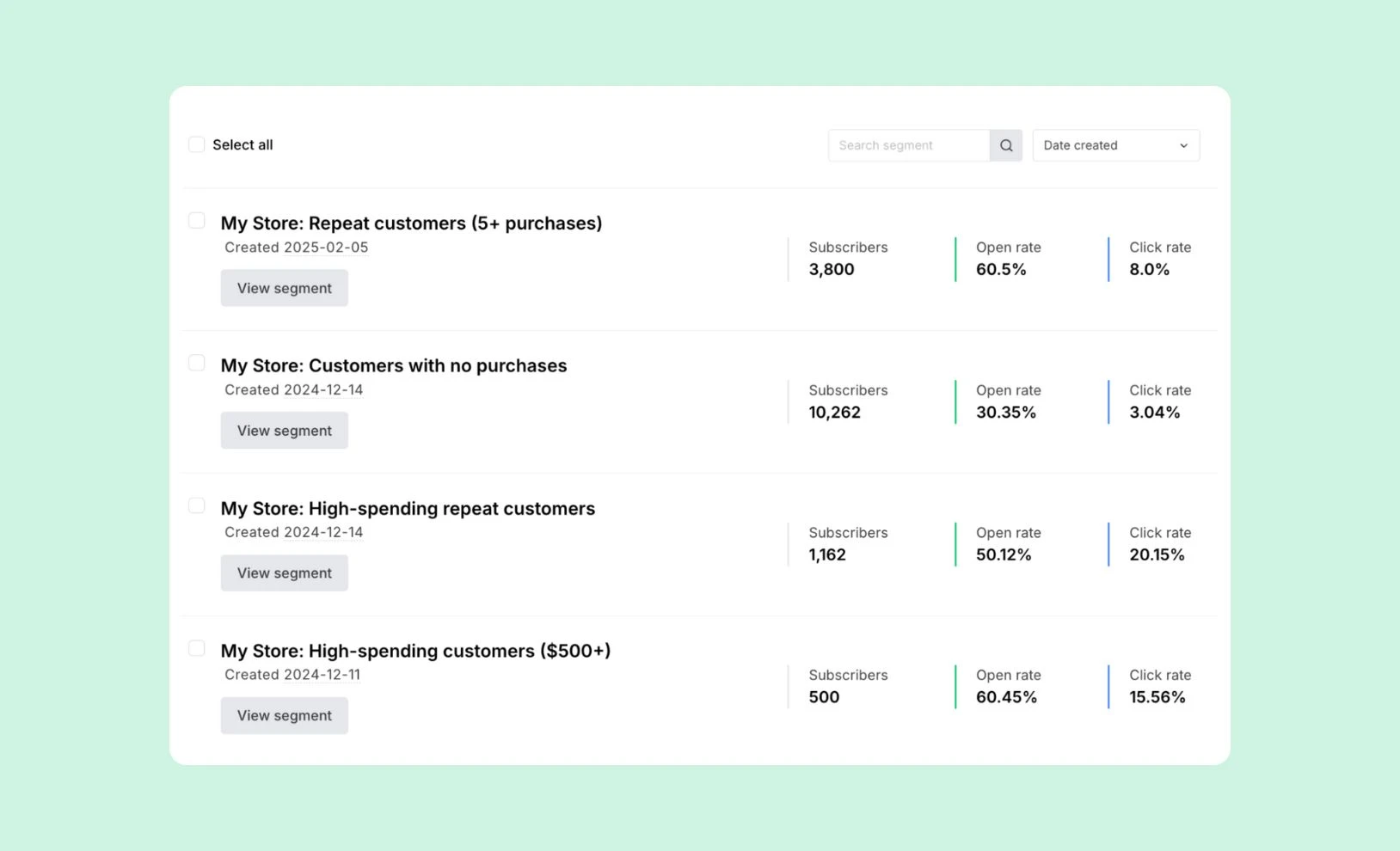1400x851 pixels.
Task: Open the Date created sort dropdown
Action: (x=1115, y=145)
